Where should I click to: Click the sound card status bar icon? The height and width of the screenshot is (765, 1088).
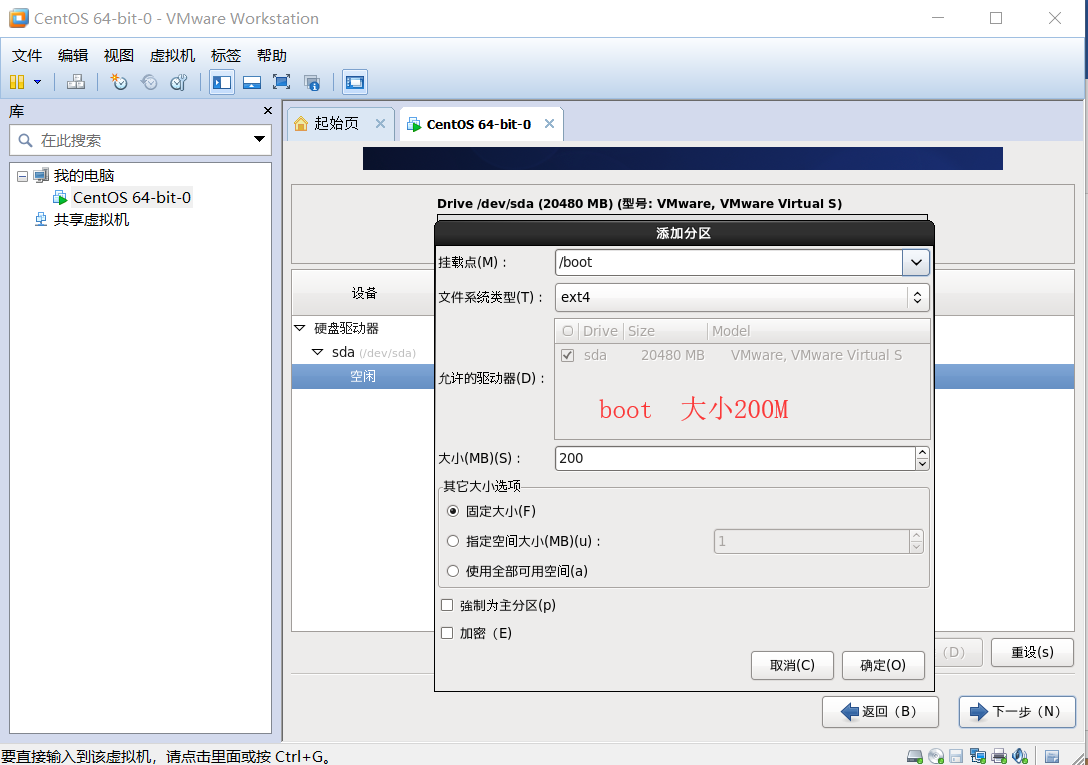pyautogui.click(x=1020, y=756)
